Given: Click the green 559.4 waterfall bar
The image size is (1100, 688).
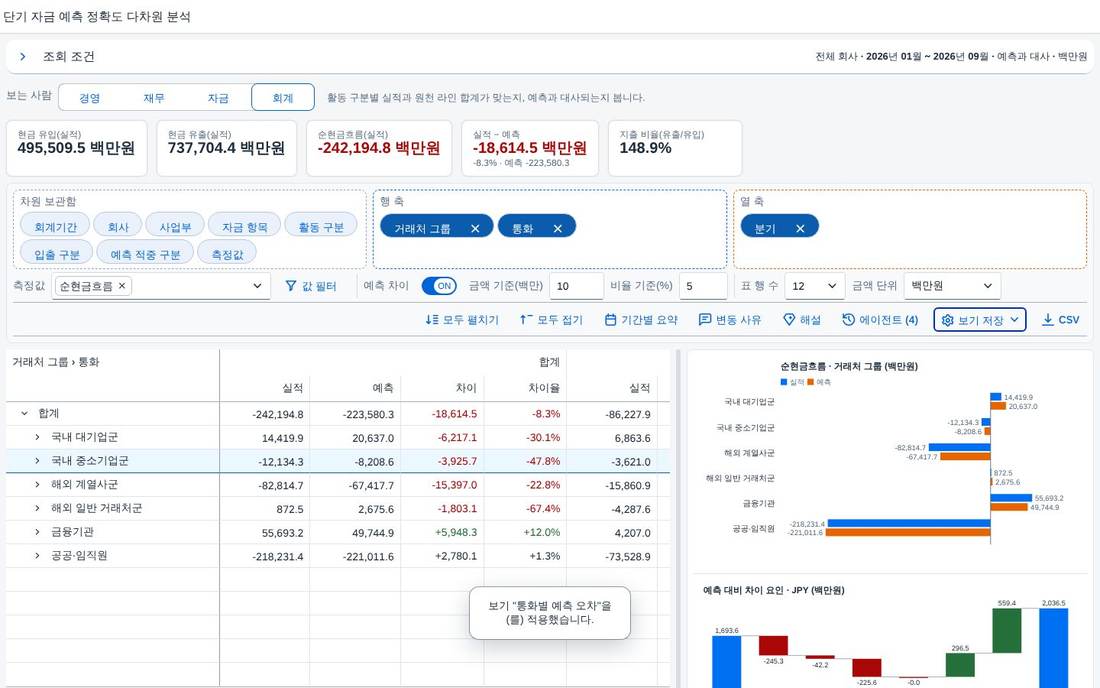Looking at the screenshot, I should pos(1007,630).
